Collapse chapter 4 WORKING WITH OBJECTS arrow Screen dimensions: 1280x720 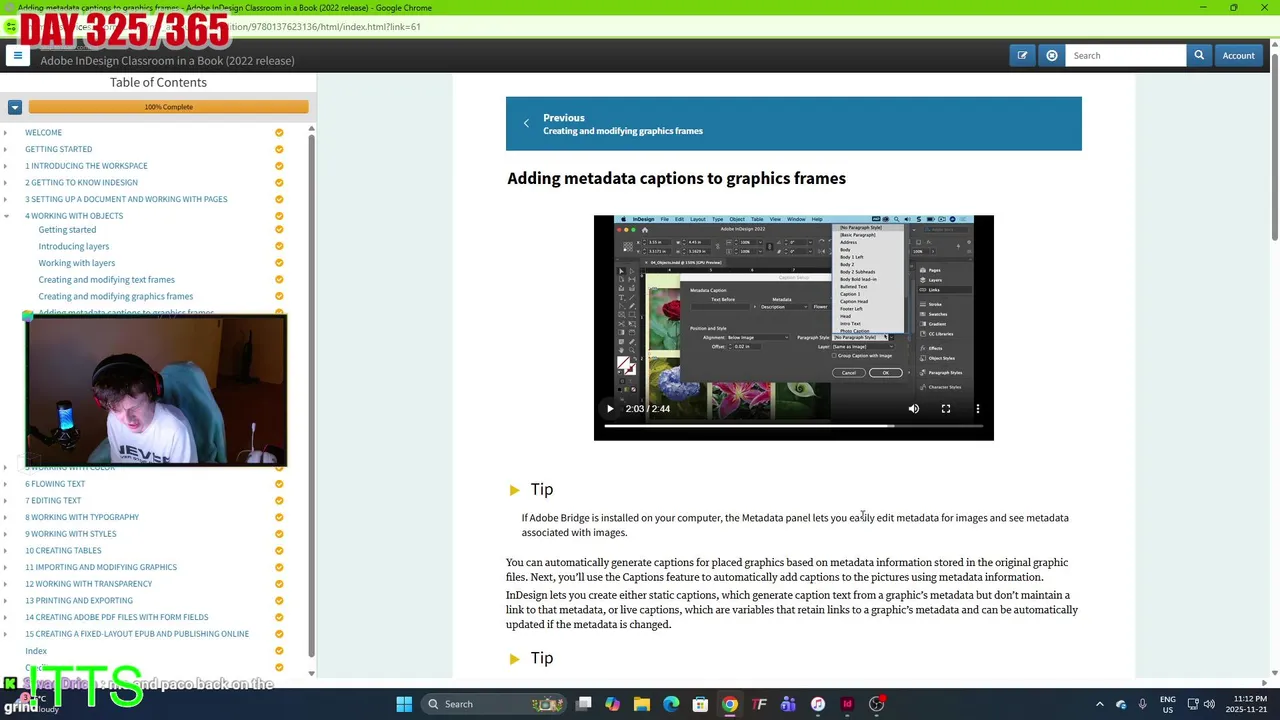point(5,216)
